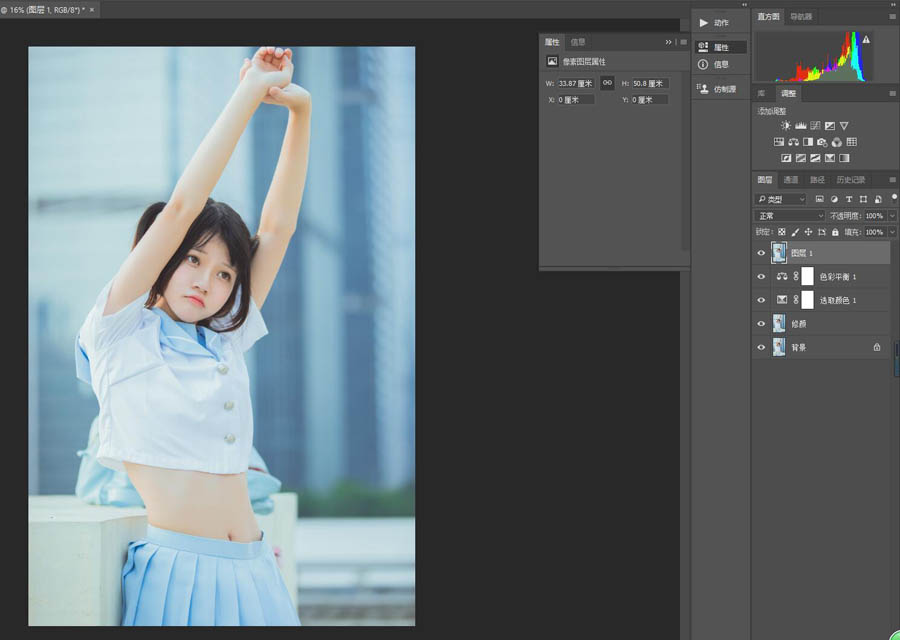The image size is (900, 640).
Task: Click the link width and height chain icon
Action: [607, 84]
